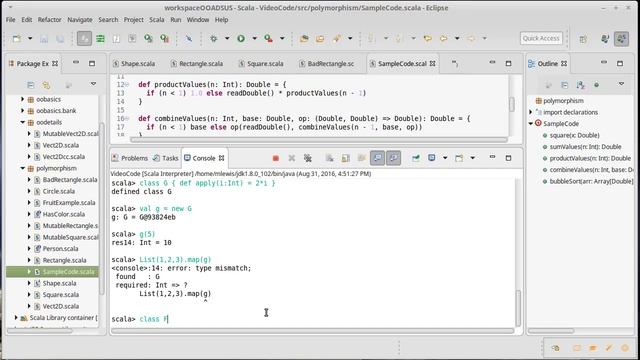Maximize the Outline view
The height and width of the screenshot is (360, 640).
620,63
